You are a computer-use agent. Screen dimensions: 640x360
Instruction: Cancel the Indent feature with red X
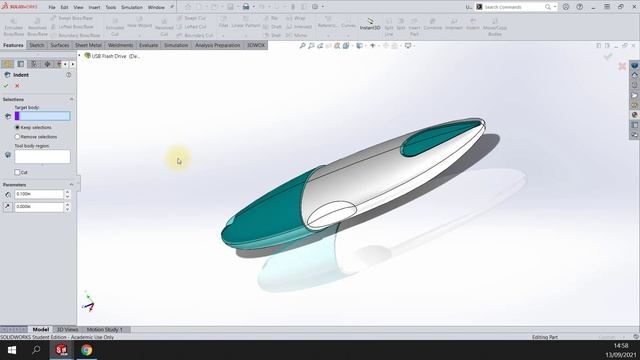click(x=17, y=86)
